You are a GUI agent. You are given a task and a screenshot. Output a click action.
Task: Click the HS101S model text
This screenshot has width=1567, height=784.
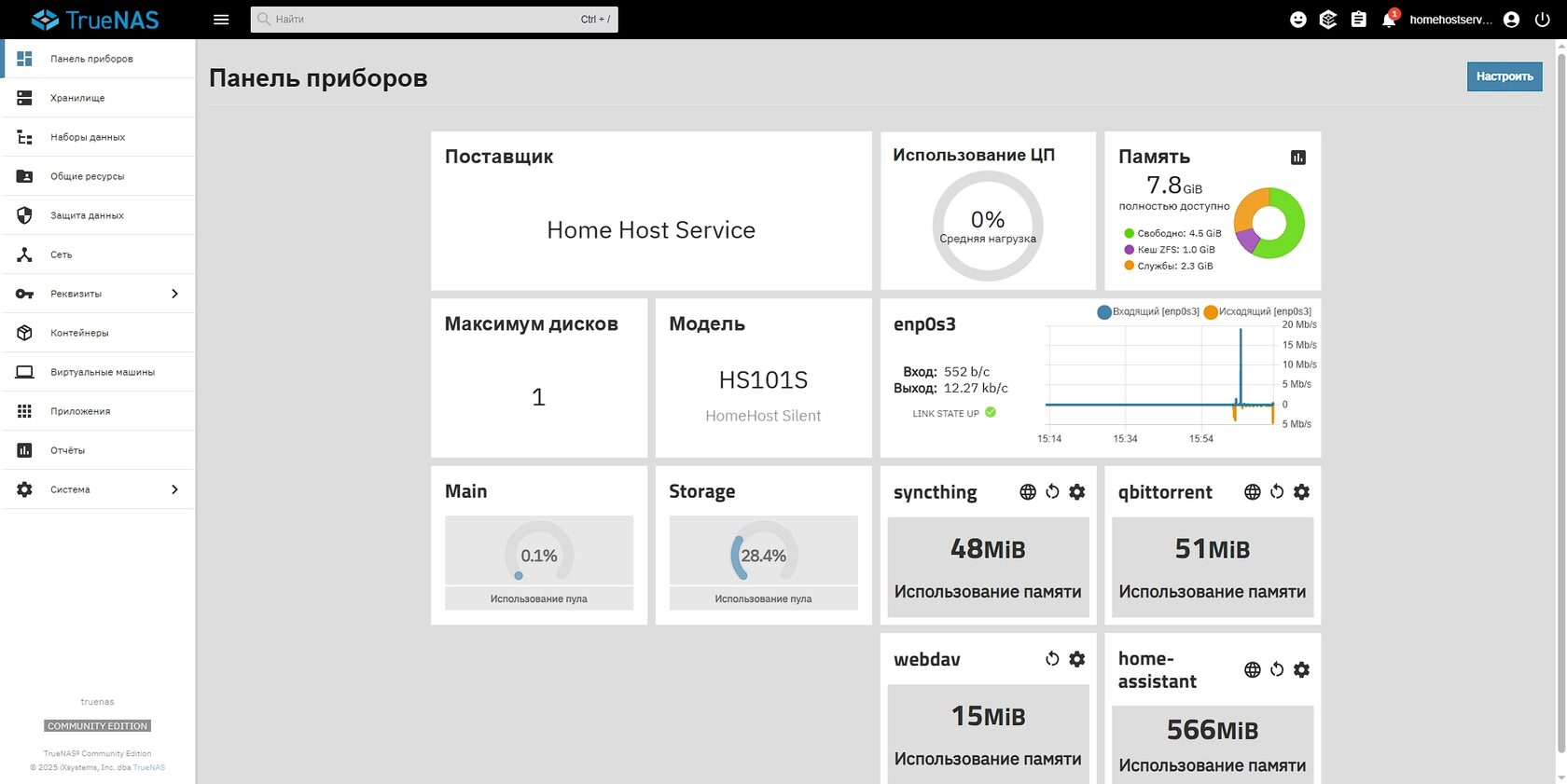tap(763, 380)
